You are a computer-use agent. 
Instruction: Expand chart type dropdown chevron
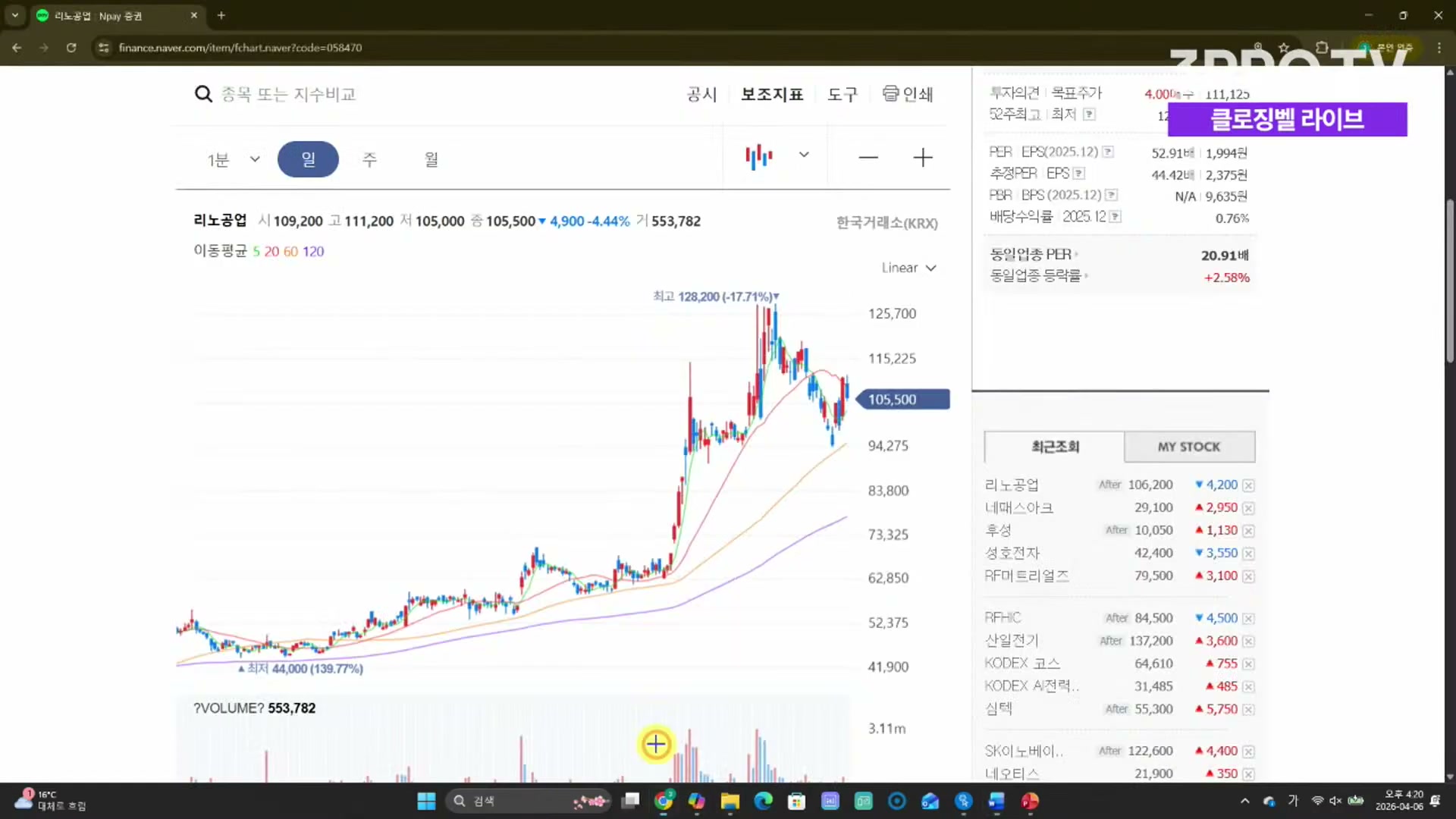click(804, 155)
